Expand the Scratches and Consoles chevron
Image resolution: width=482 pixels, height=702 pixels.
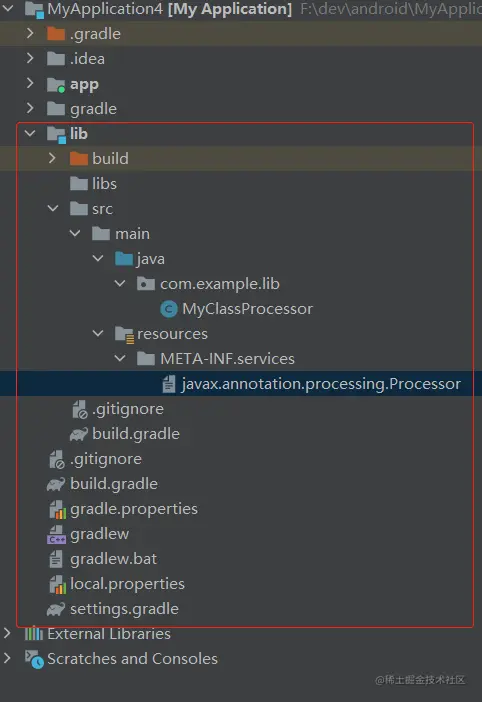pyautogui.click(x=7, y=659)
